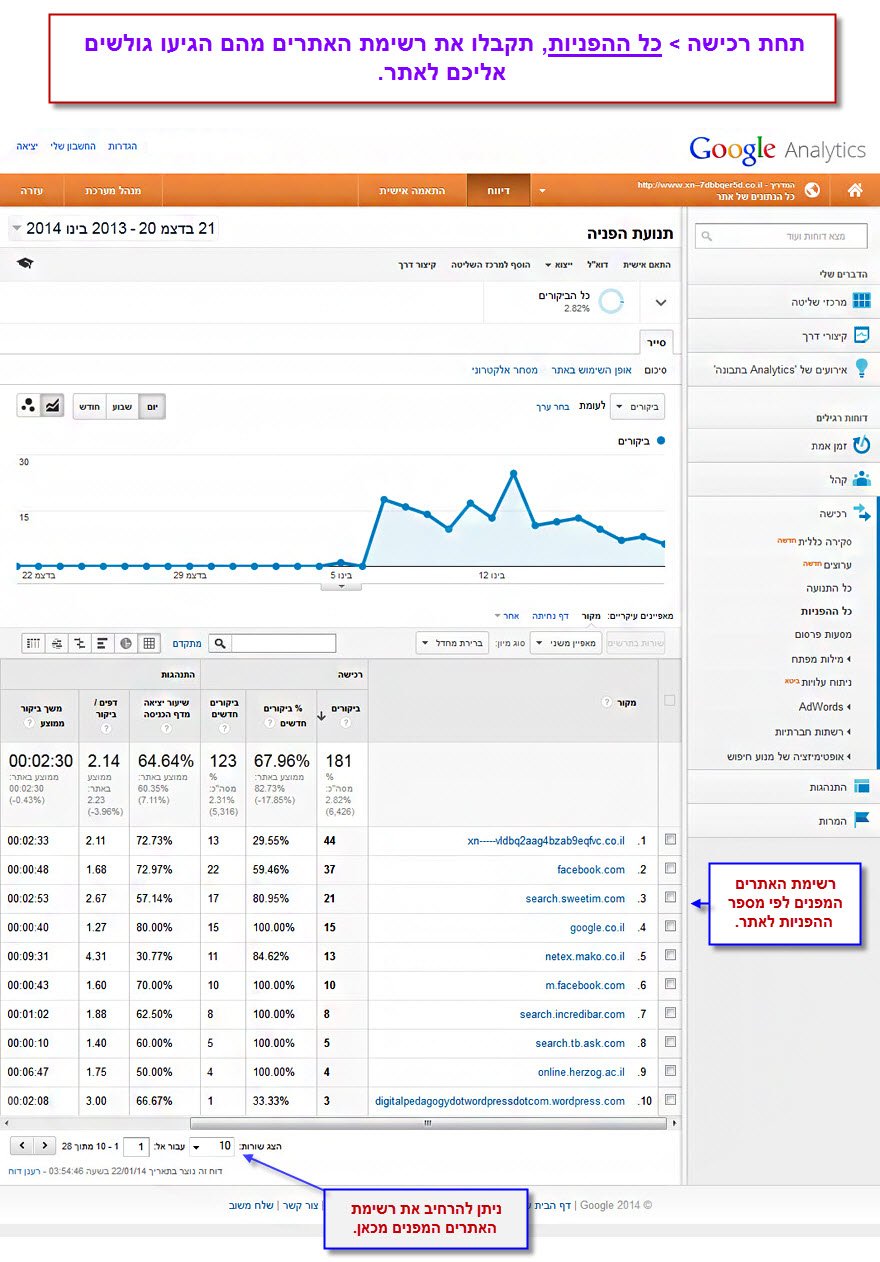Select the pivot table view icon

pos(33,643)
